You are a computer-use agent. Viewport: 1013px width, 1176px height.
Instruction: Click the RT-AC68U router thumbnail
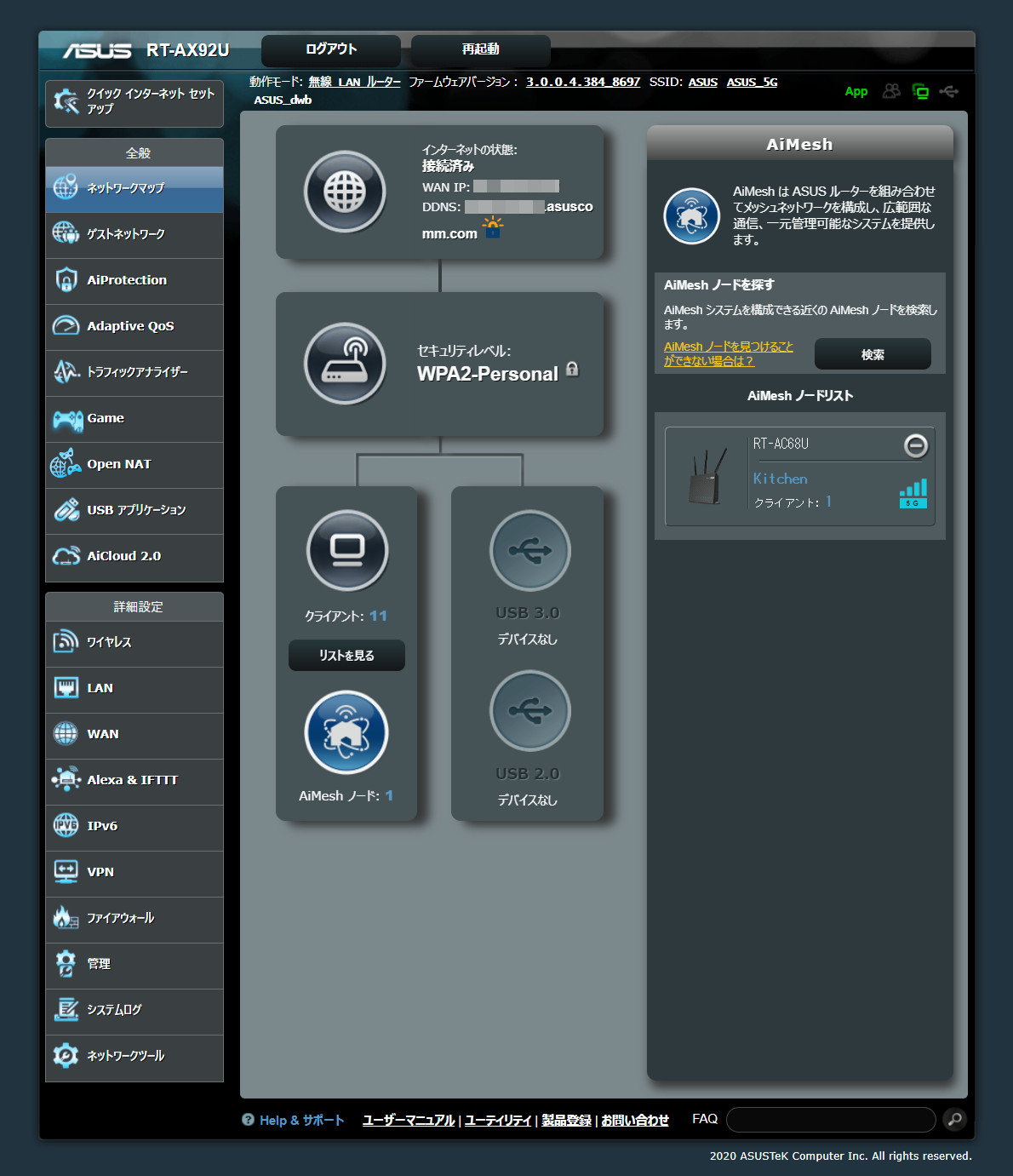708,476
